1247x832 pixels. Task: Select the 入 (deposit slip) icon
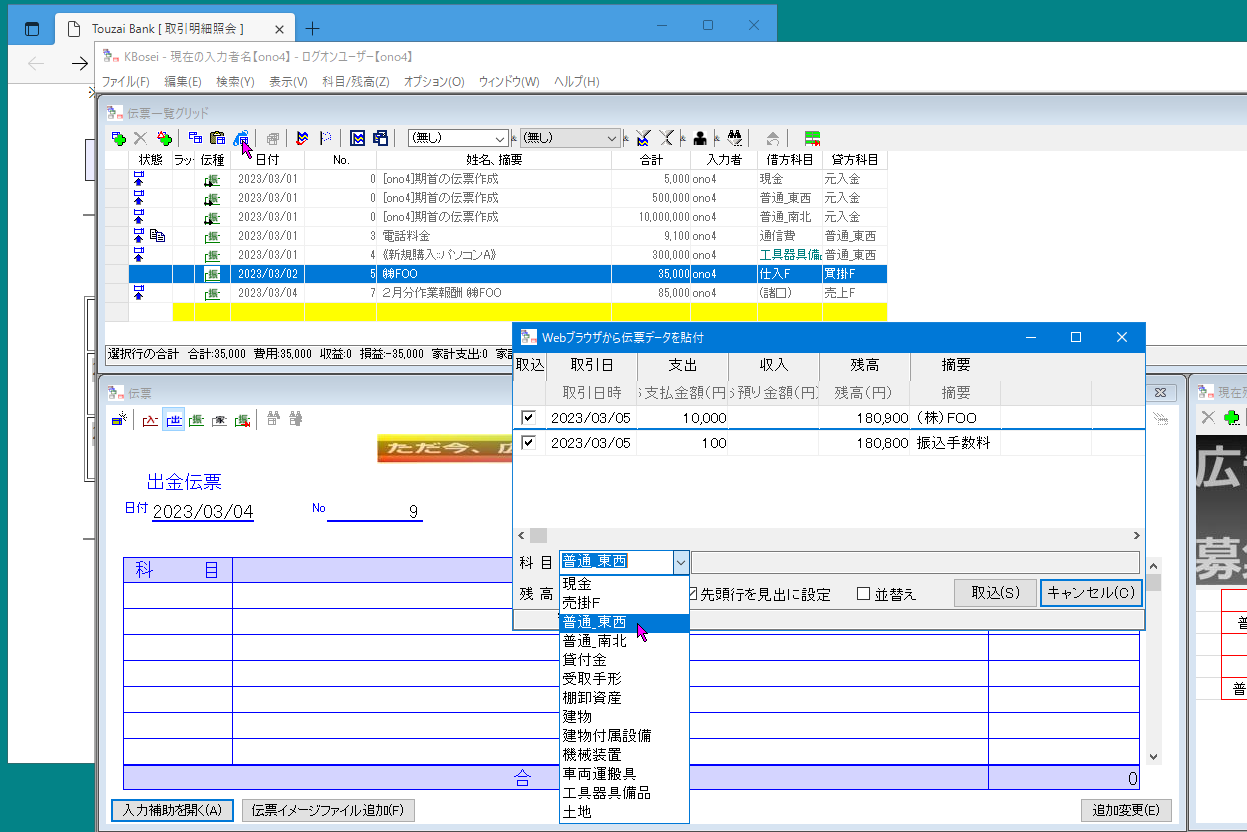[151, 420]
